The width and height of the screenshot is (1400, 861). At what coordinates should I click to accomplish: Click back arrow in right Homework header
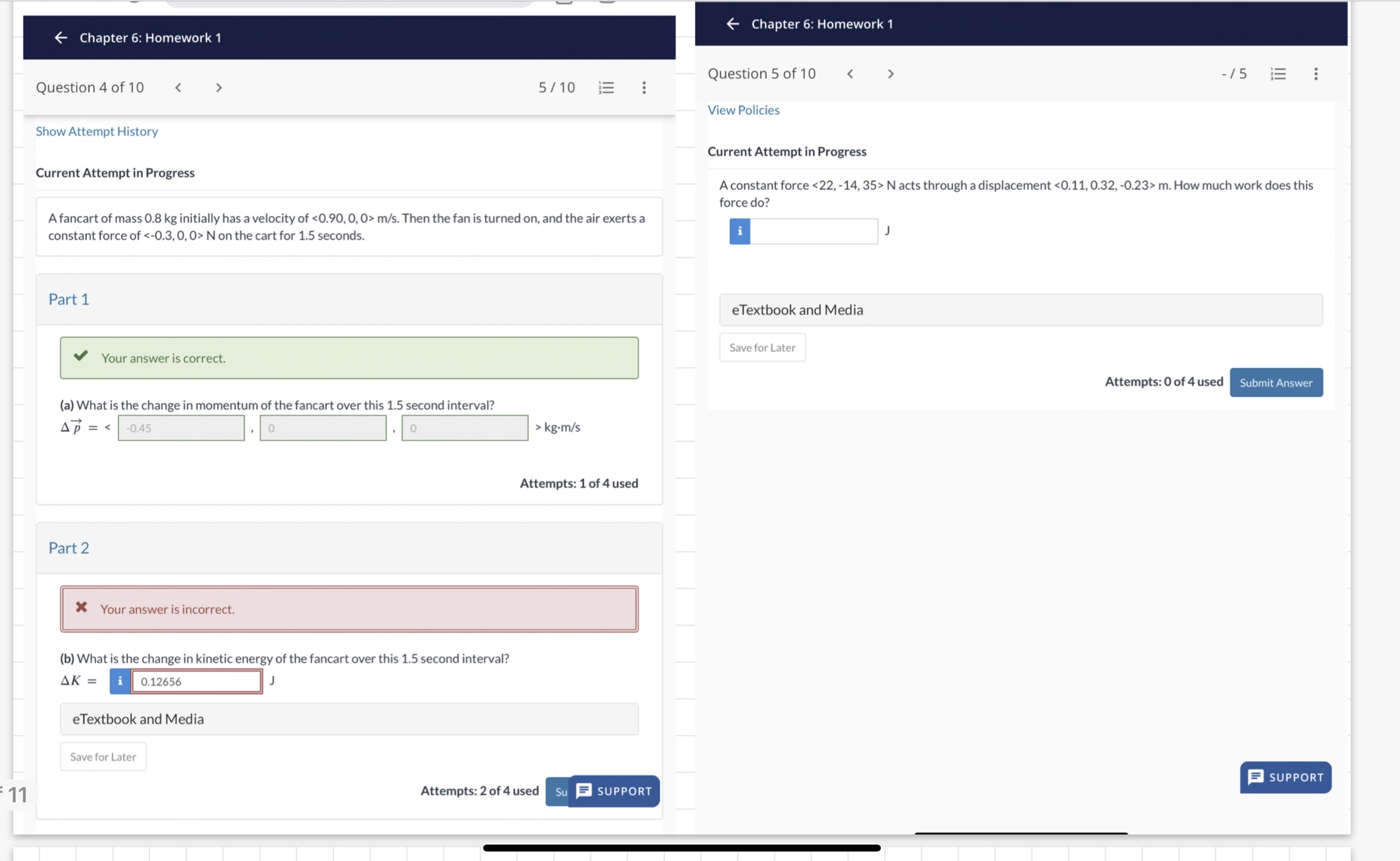tap(733, 24)
